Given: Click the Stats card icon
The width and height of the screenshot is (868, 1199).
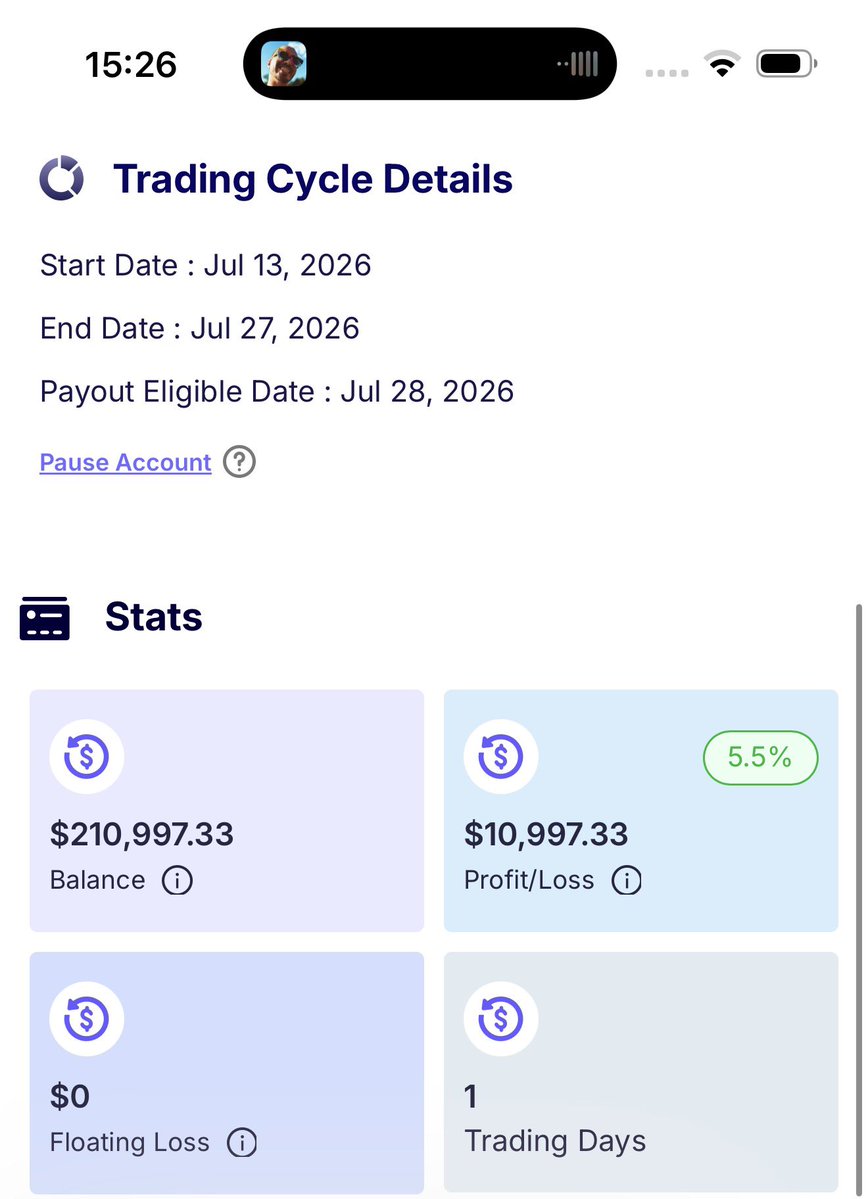Looking at the screenshot, I should (x=44, y=618).
